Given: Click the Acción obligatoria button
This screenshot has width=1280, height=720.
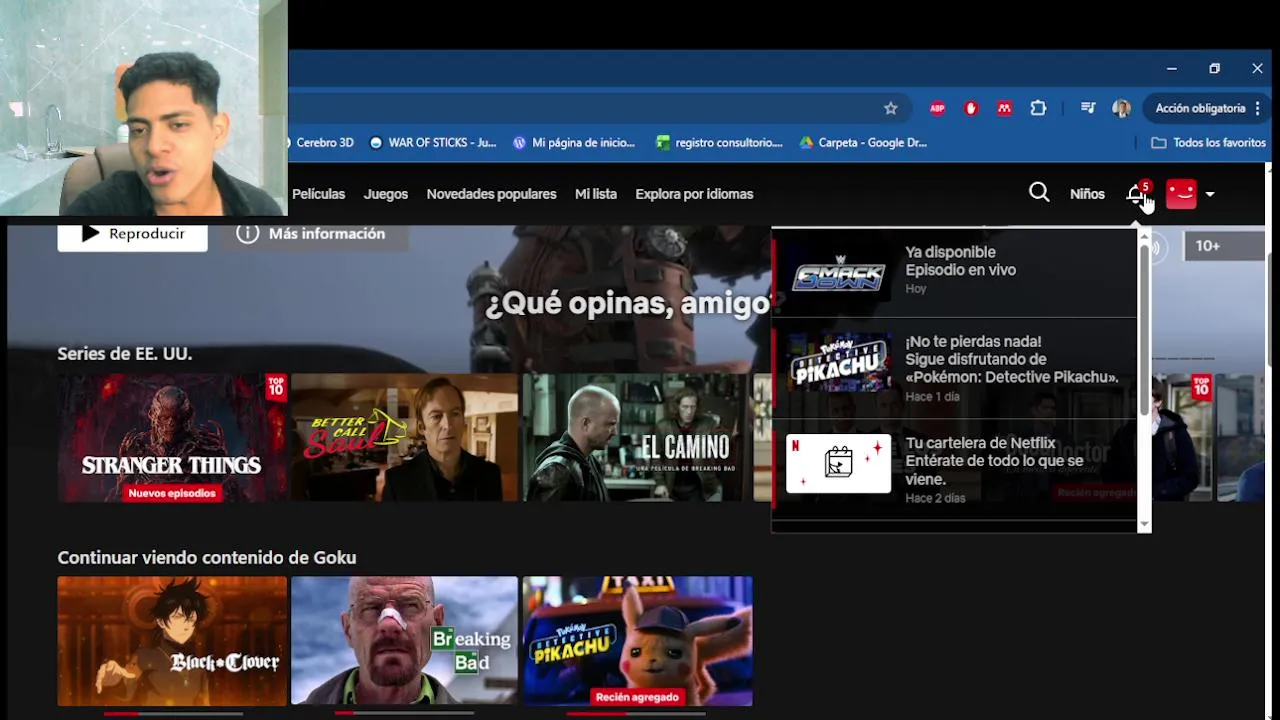Looking at the screenshot, I should (x=1200, y=108).
